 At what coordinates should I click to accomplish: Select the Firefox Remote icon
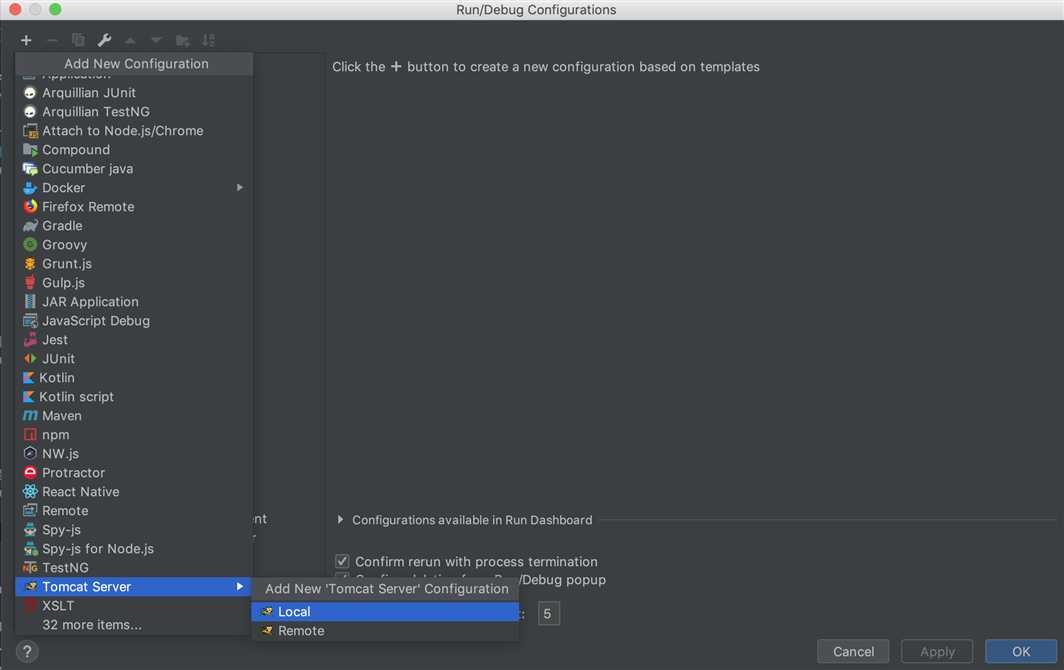[x=30, y=206]
